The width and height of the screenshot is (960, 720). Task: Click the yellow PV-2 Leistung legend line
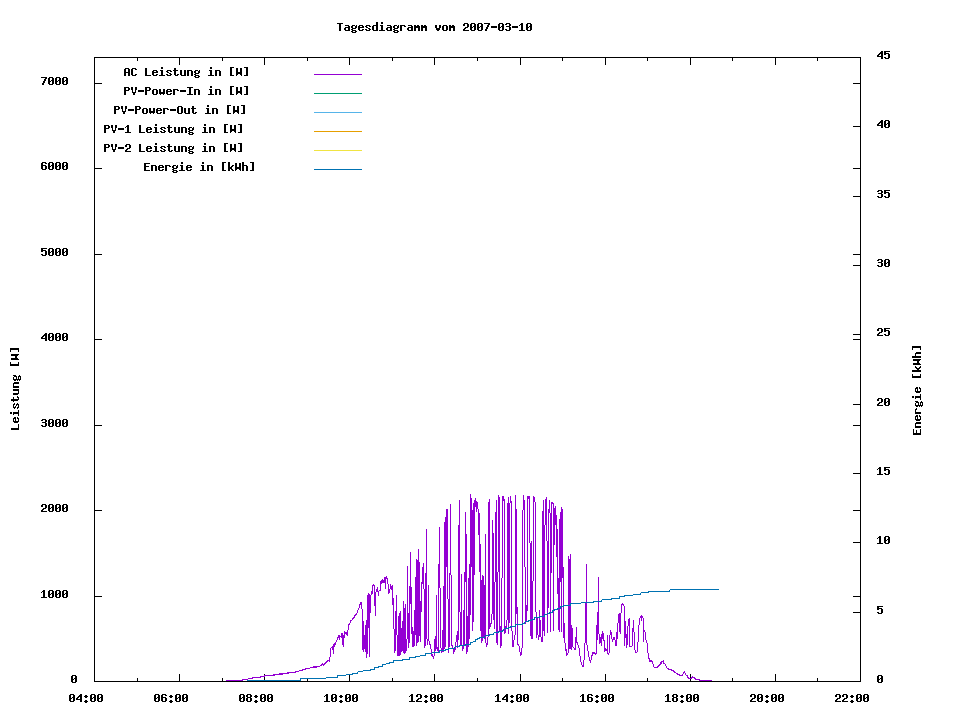tap(337, 150)
